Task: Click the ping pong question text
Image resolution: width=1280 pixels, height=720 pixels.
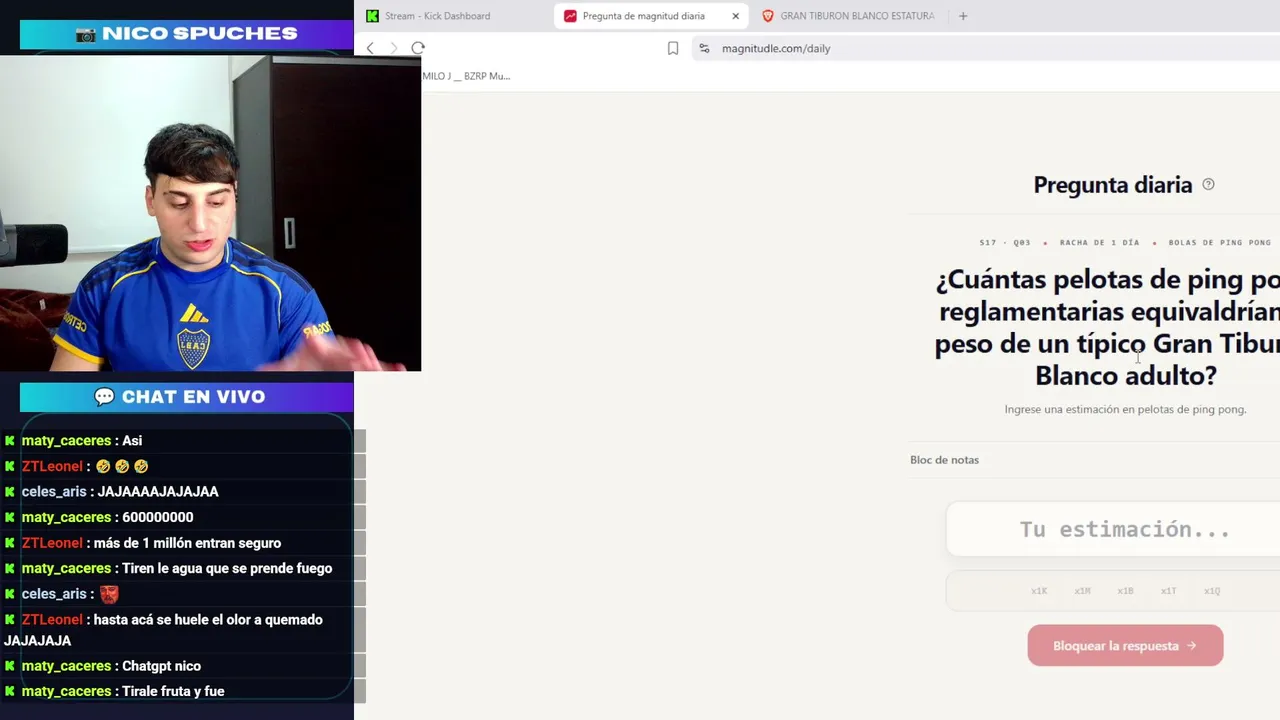Action: (1107, 327)
